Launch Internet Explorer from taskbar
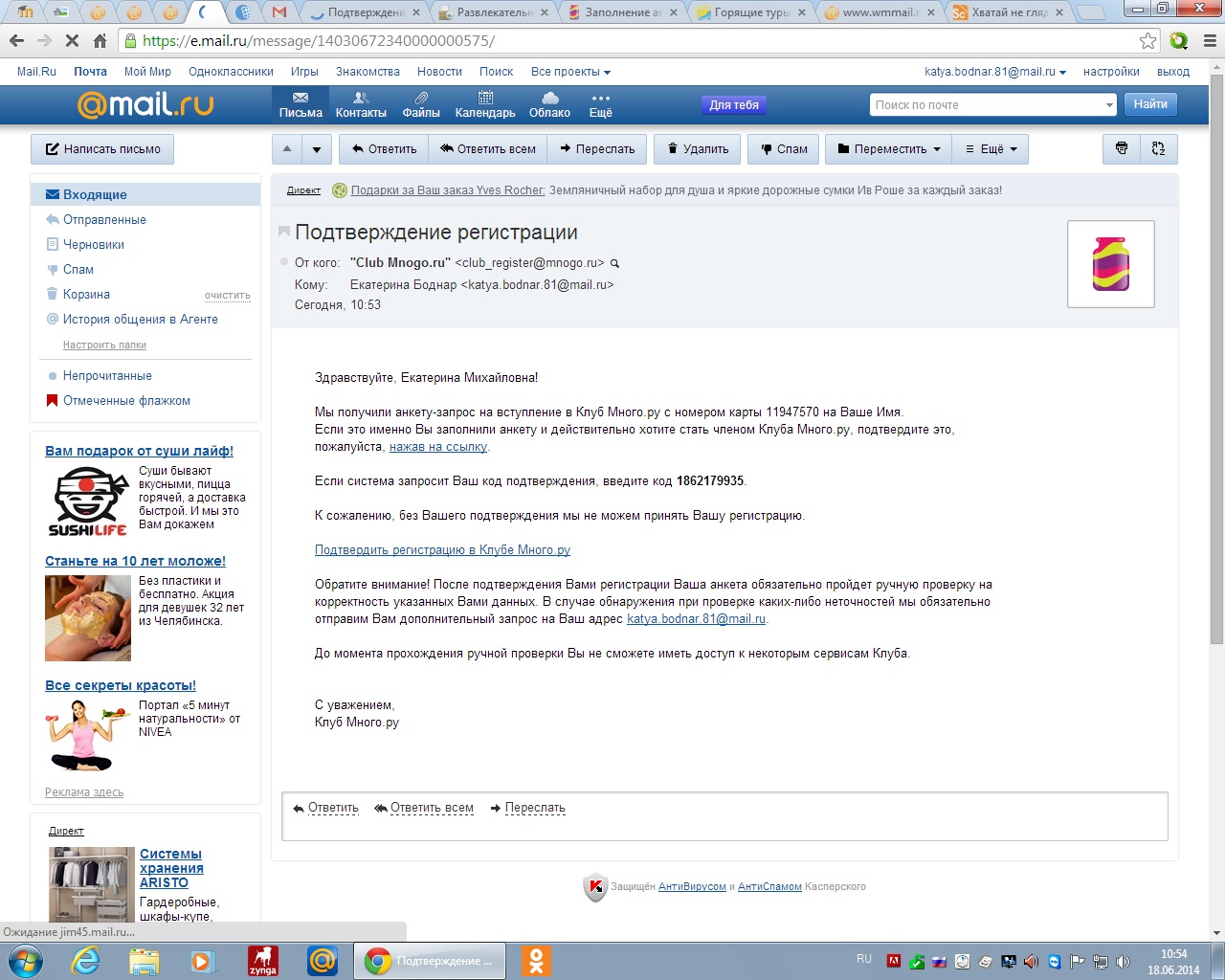1225x980 pixels. (86, 961)
